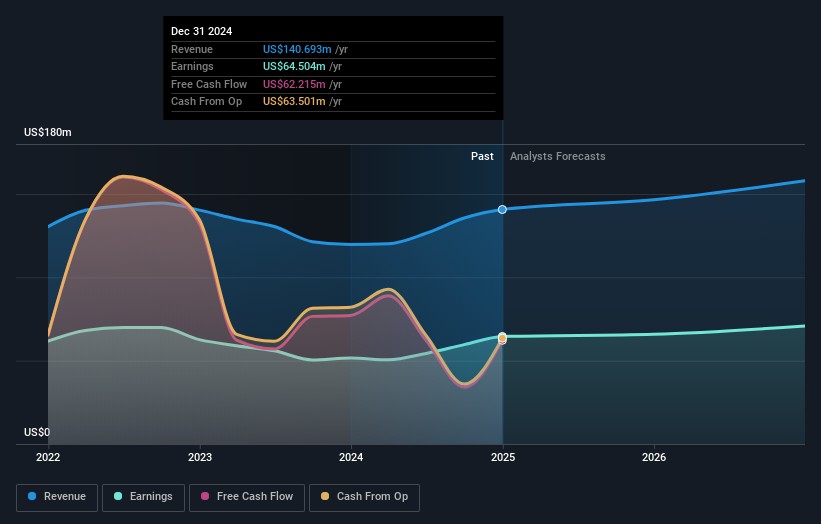Click the US$180m y-axis label
The width and height of the screenshot is (821, 524).
pyautogui.click(x=48, y=133)
